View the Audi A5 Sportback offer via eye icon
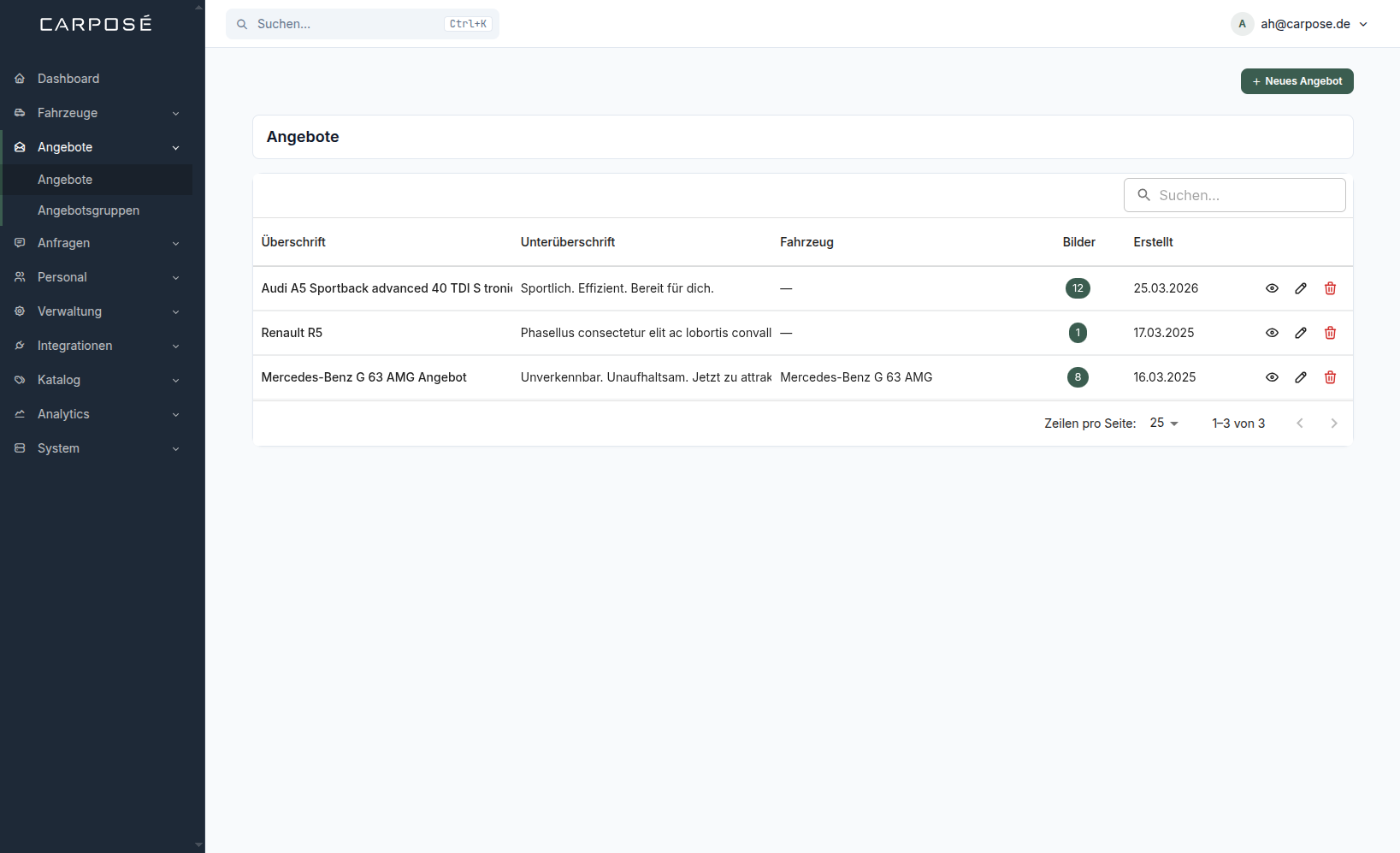The height and width of the screenshot is (853, 1400). point(1272,288)
